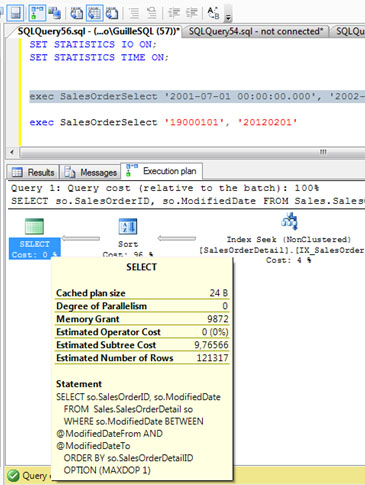Select the SELECT operator node in plan
The width and height of the screenshot is (365, 485).
coord(34,238)
